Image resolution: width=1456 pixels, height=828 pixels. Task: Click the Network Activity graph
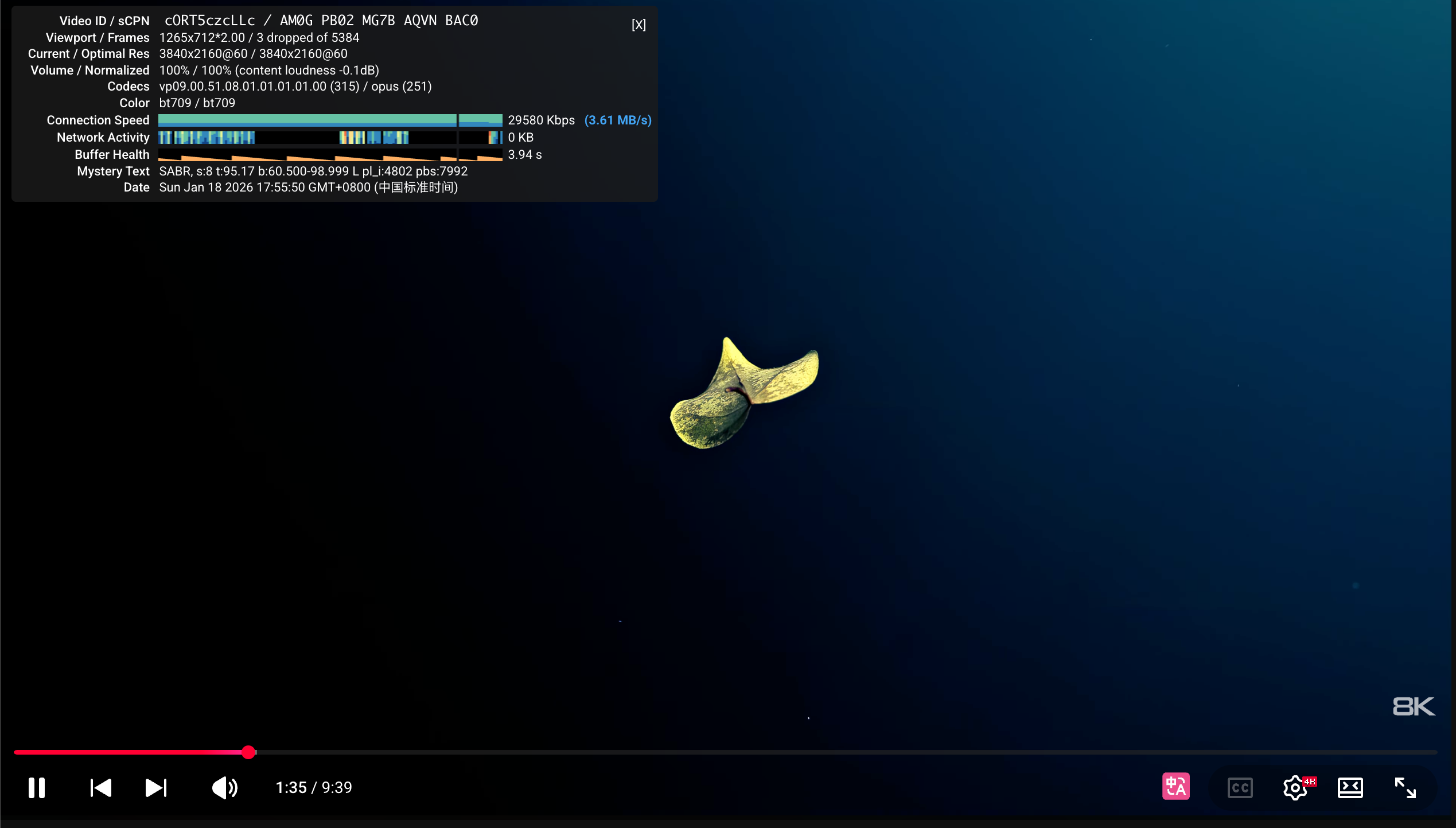click(x=330, y=137)
